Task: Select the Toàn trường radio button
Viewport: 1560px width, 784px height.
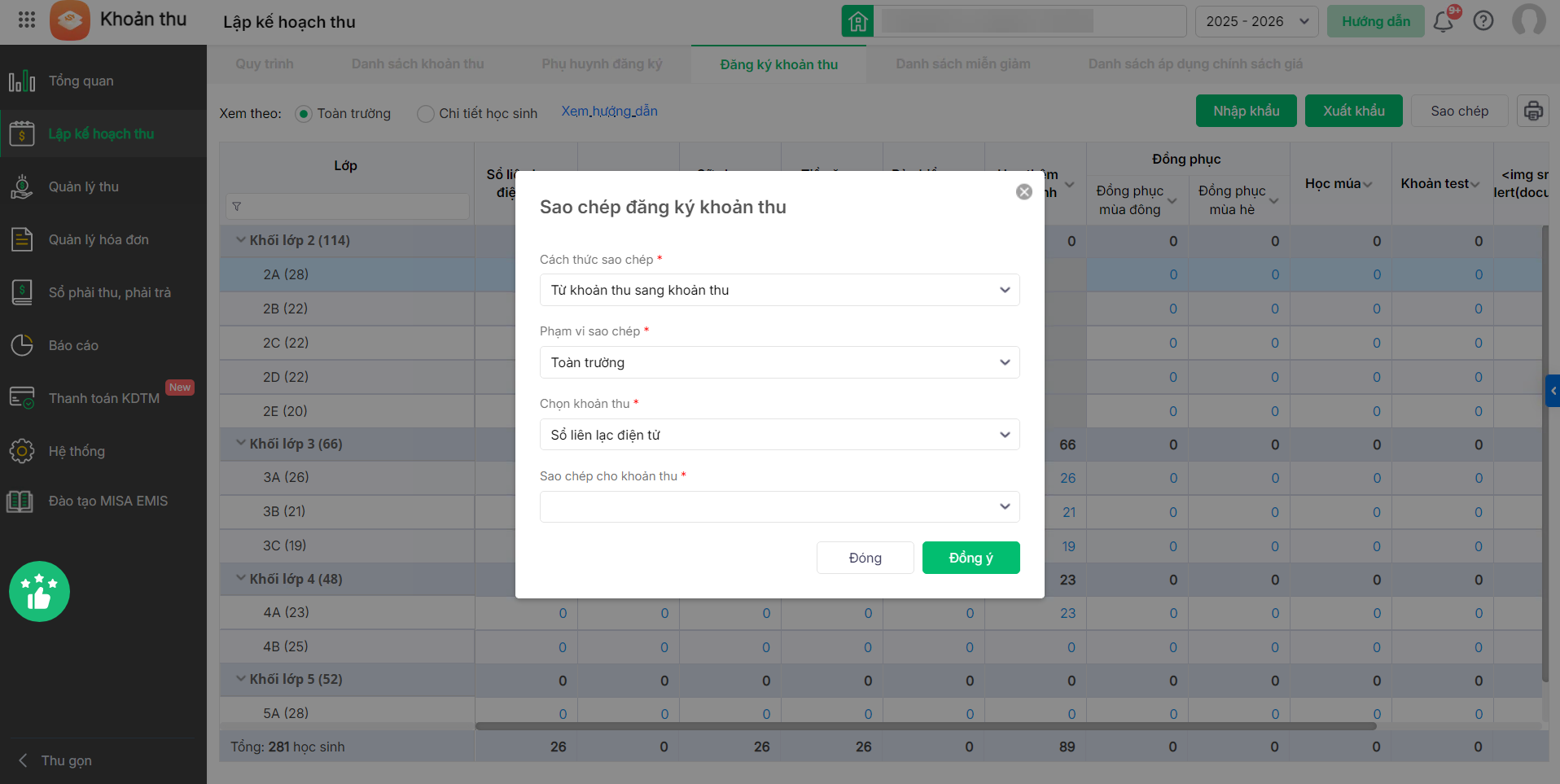Action: (x=304, y=114)
